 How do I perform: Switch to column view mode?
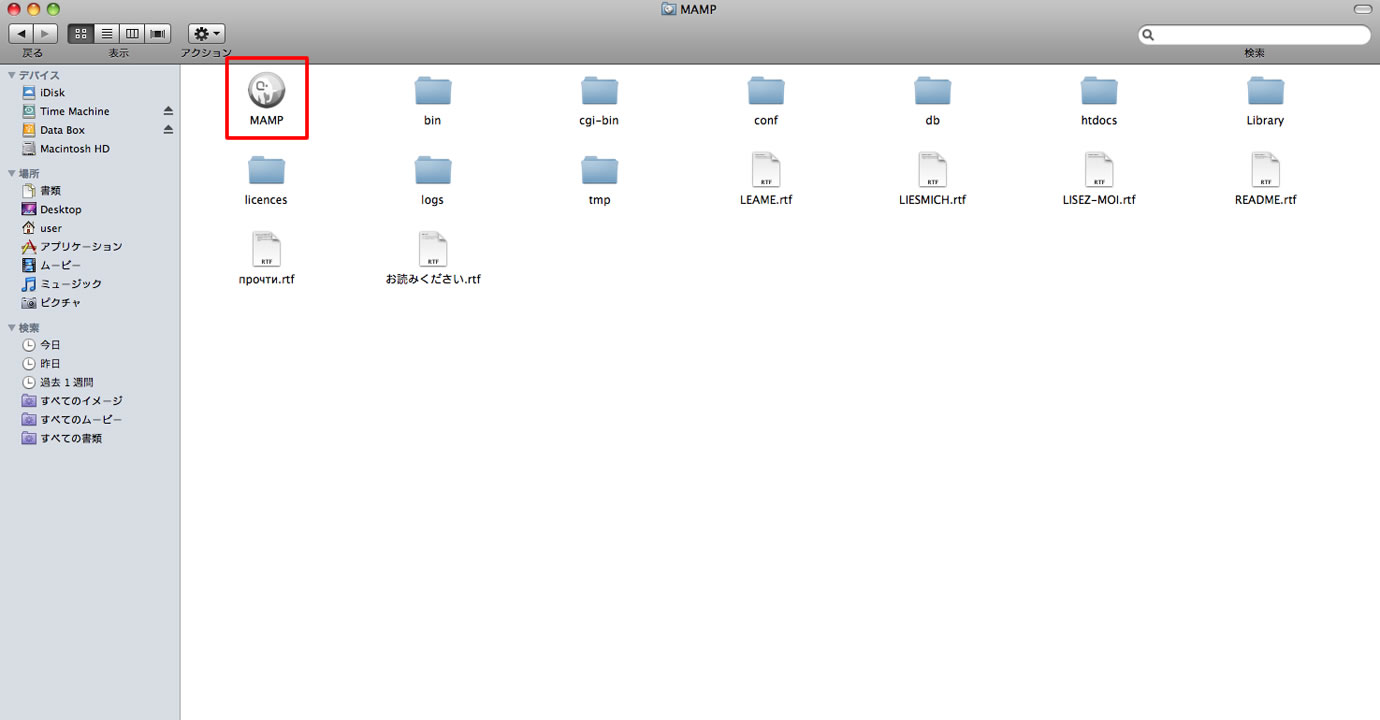(x=132, y=34)
